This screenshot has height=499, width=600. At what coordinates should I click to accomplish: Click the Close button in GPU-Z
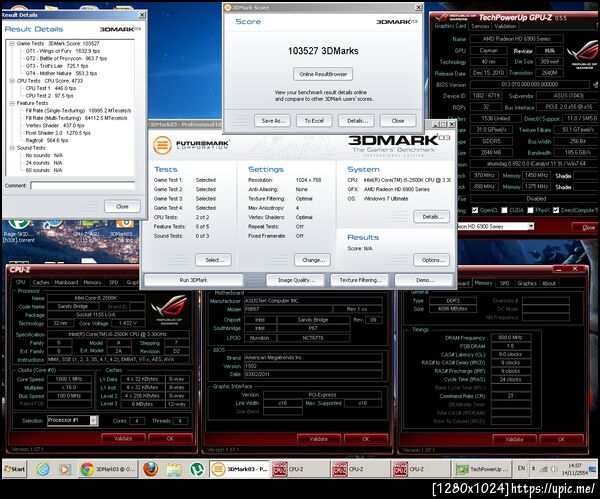point(588,227)
